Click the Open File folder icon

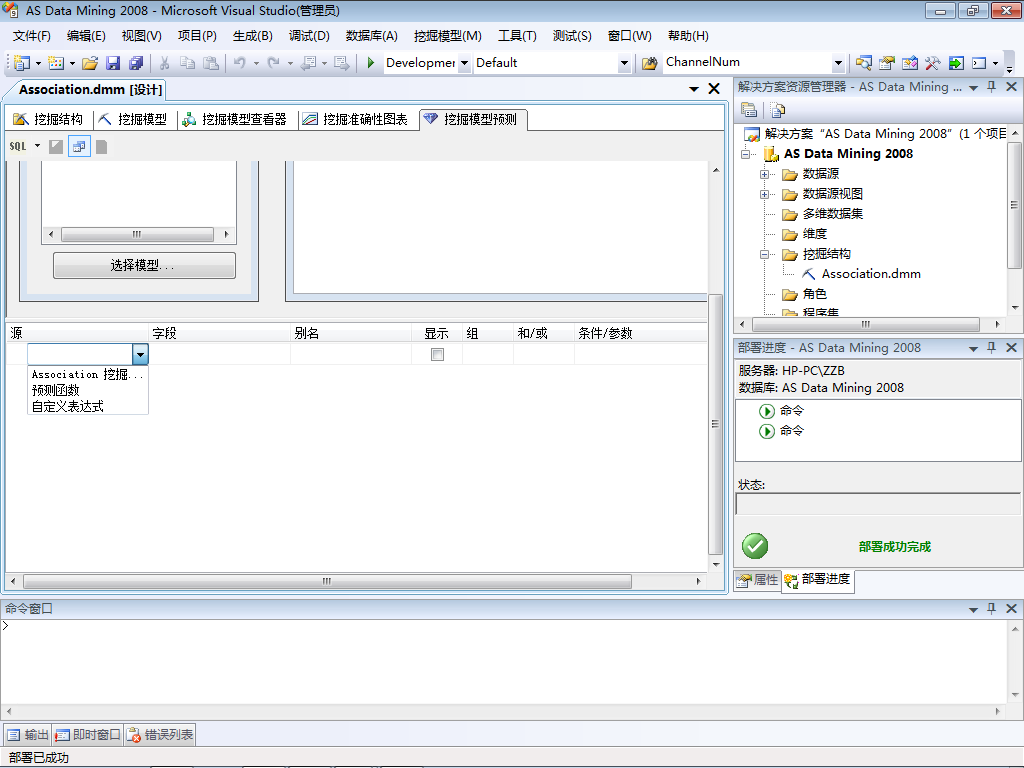tap(90, 63)
